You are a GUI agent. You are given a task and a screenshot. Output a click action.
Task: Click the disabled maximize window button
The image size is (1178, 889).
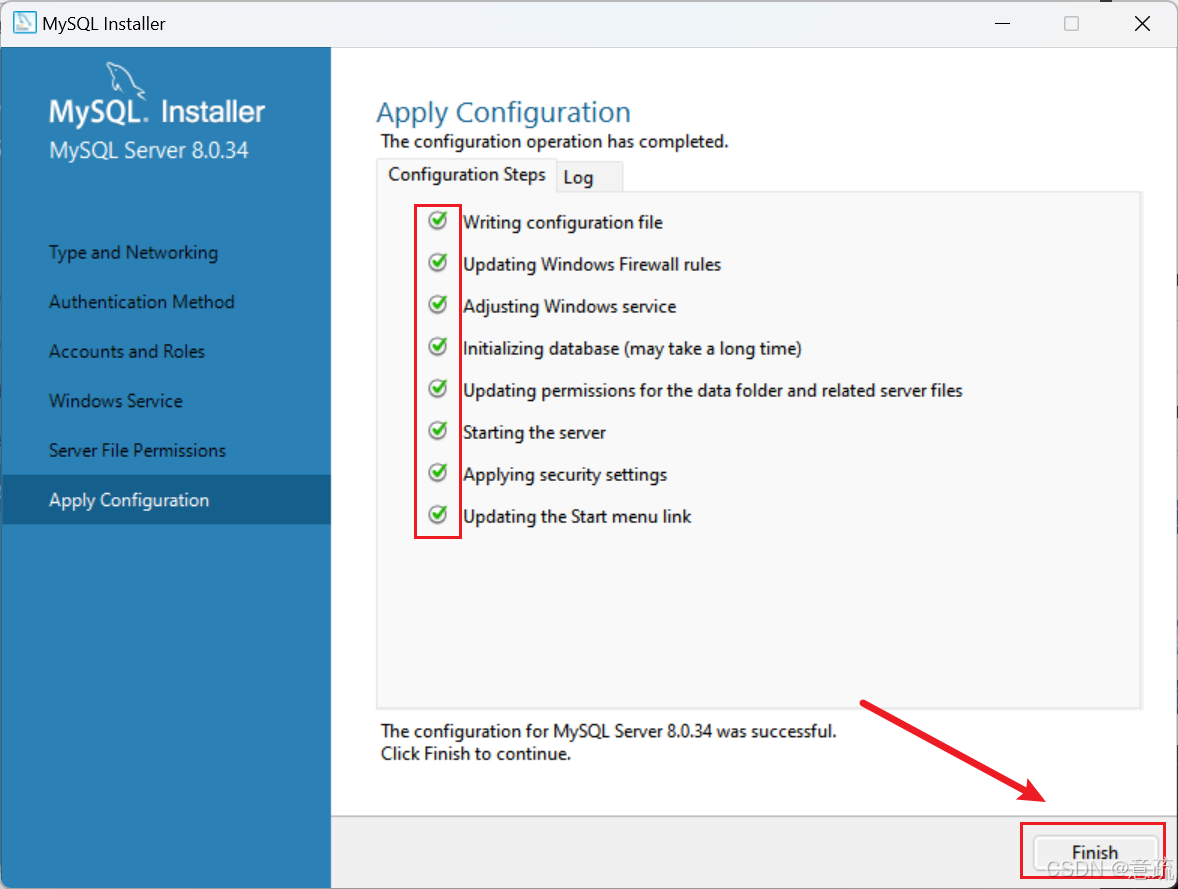coord(1071,23)
